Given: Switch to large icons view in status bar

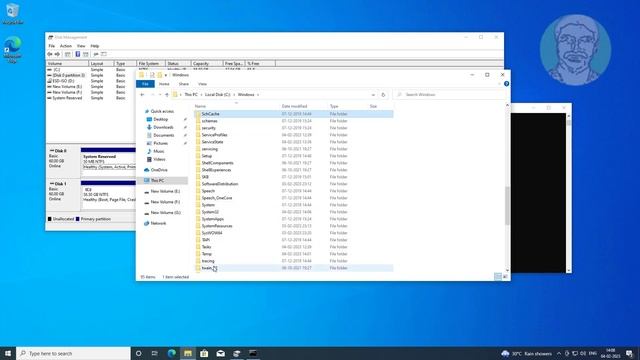Looking at the screenshot, I should (505, 277).
